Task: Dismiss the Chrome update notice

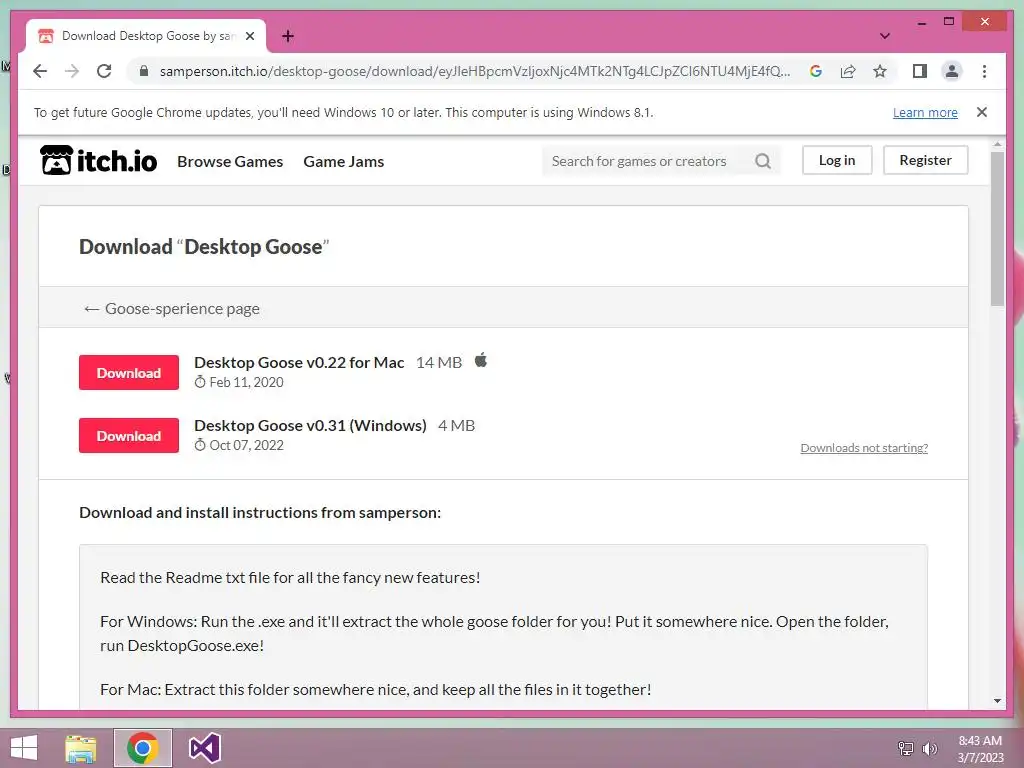Action: click(982, 112)
